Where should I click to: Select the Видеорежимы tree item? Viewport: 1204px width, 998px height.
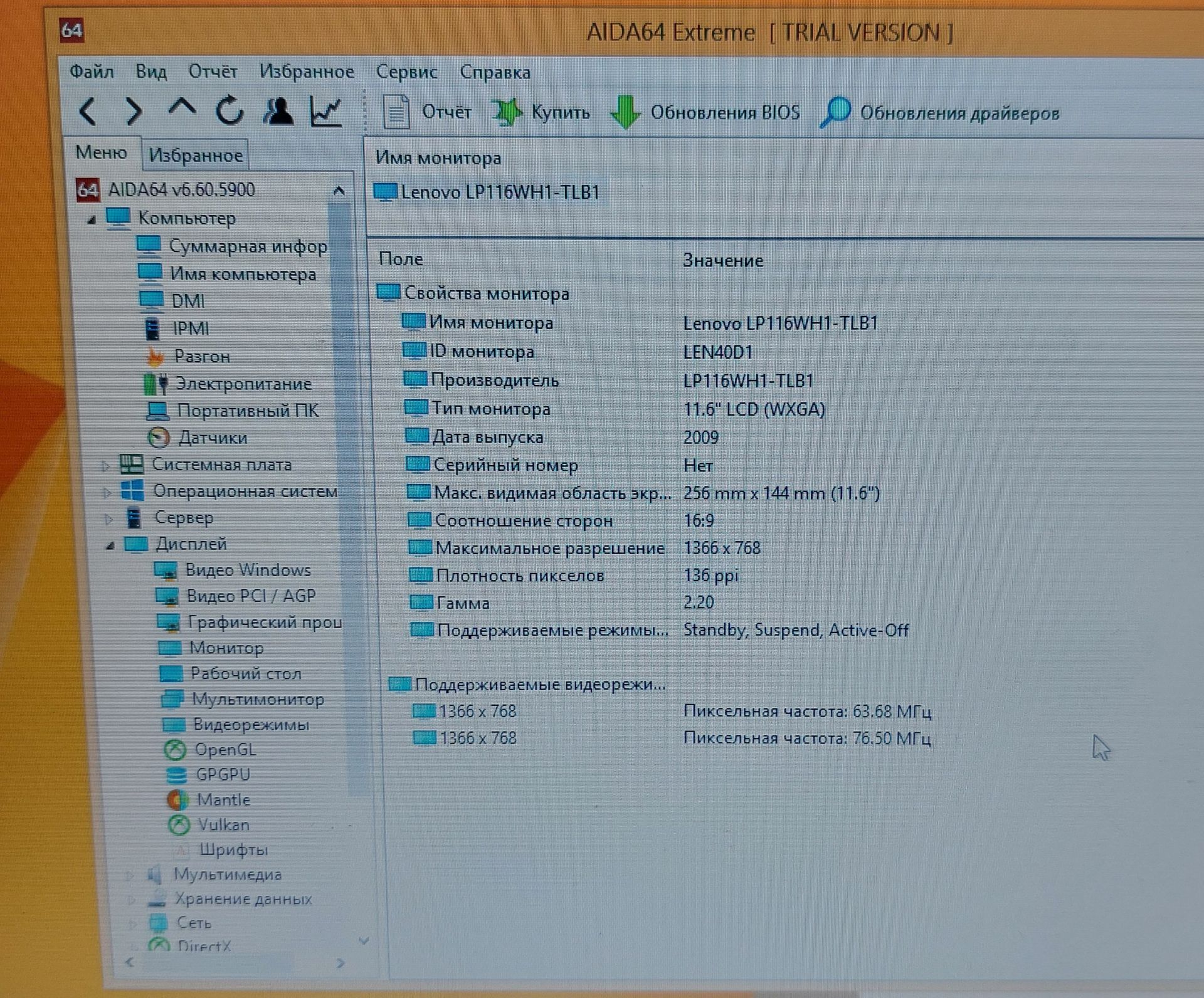235,725
